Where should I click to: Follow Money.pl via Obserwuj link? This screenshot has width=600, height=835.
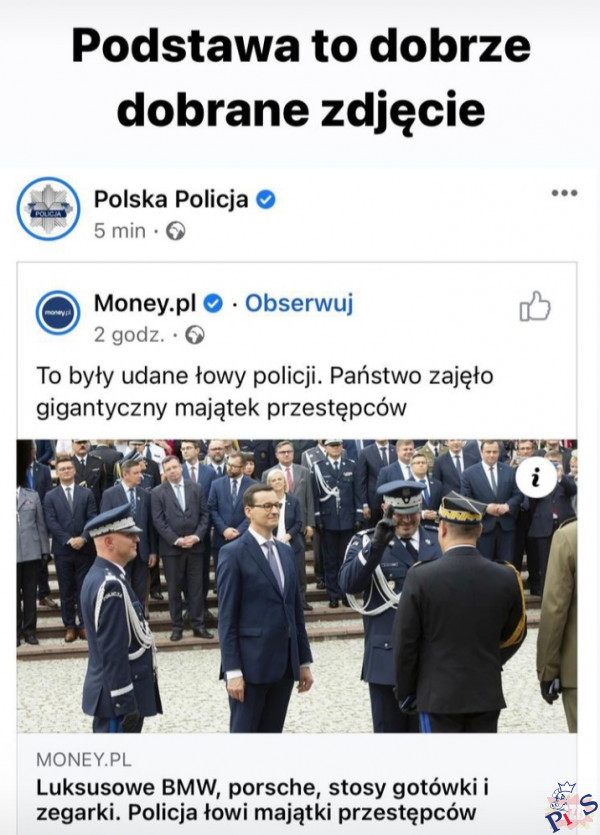(299, 304)
